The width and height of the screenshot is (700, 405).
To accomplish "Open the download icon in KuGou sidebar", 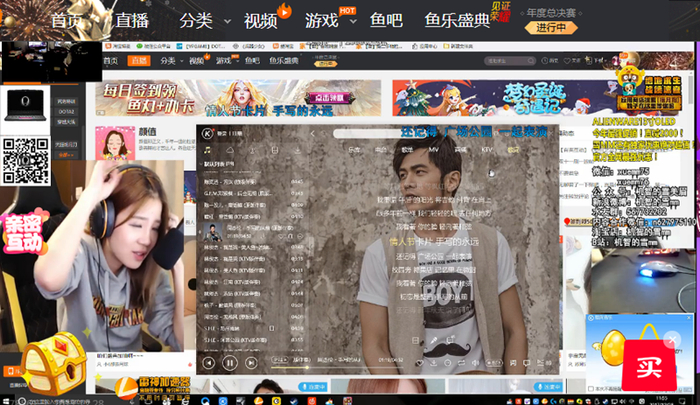I will [x=297, y=150].
